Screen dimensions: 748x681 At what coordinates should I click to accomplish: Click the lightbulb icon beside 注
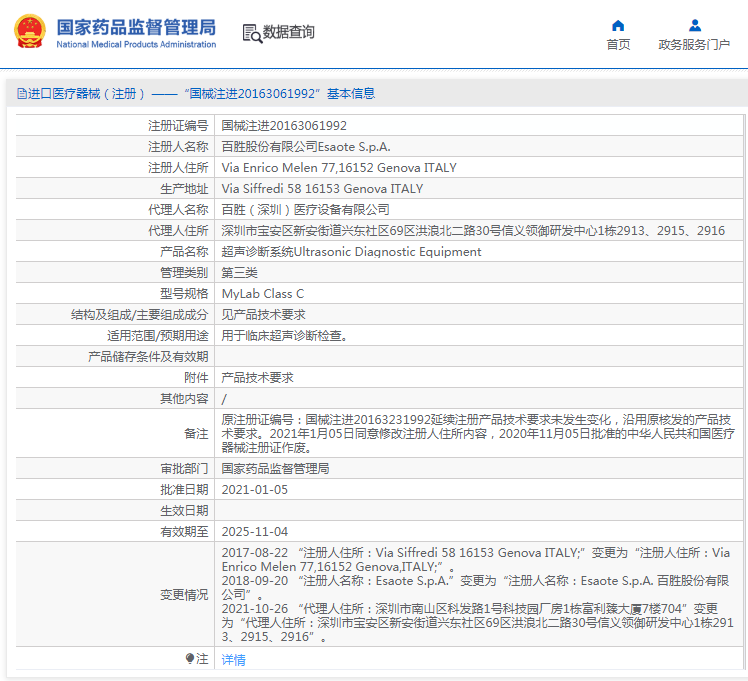[x=190, y=659]
